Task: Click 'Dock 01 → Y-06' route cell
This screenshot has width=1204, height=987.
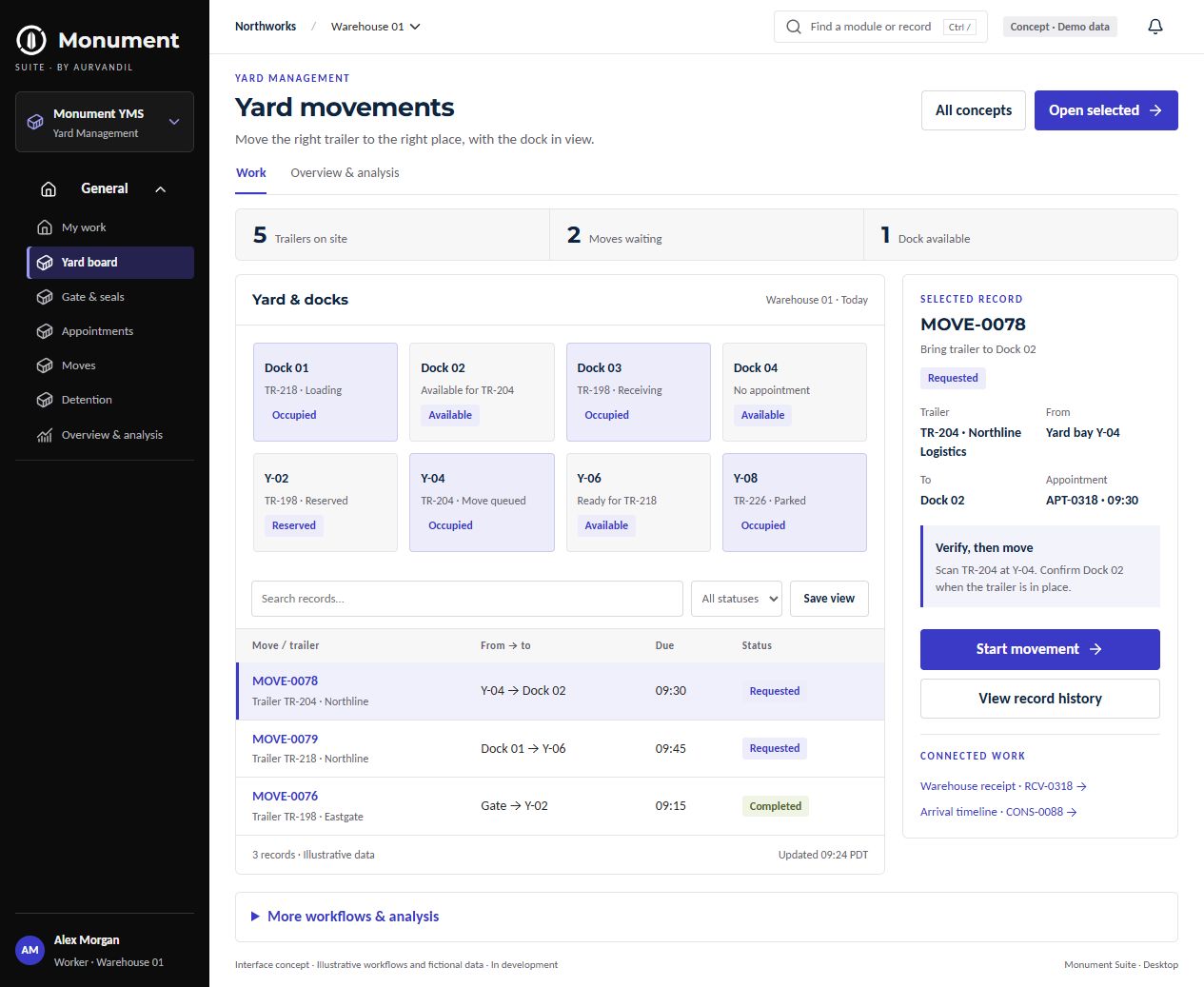Action: point(523,749)
